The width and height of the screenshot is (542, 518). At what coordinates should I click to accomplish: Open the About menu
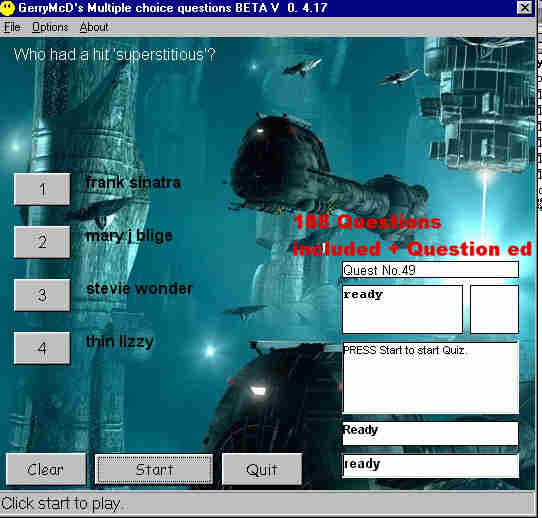[94, 27]
